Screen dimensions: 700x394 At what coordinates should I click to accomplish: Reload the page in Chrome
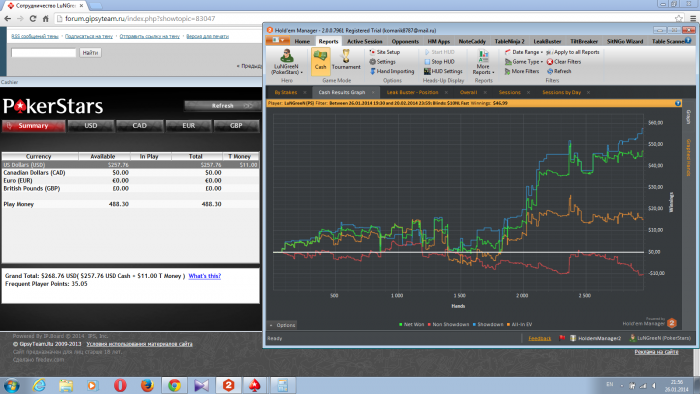coord(33,19)
